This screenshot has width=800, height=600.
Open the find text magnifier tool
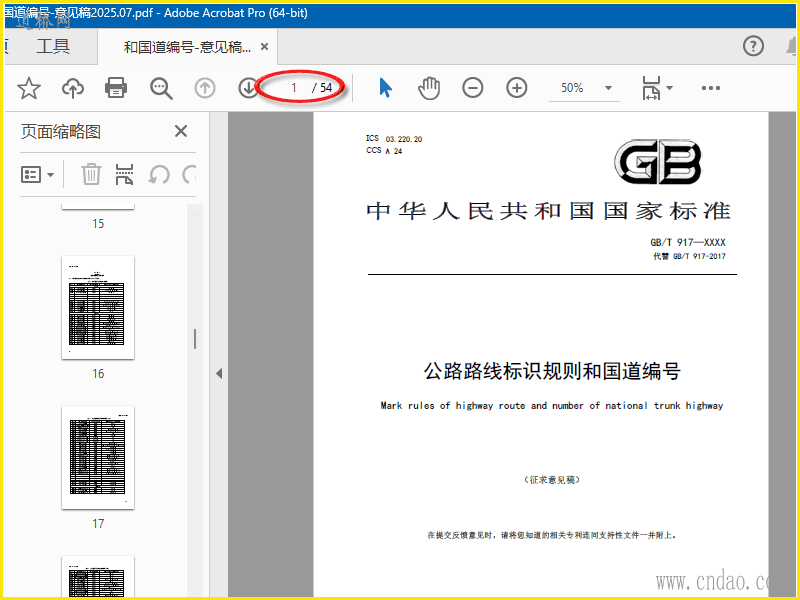[161, 88]
